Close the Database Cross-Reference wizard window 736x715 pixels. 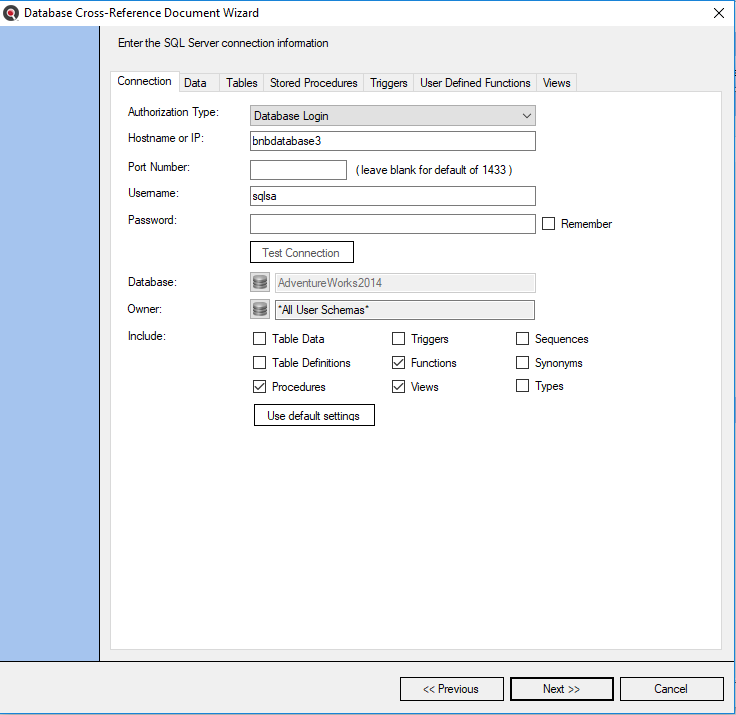(x=718, y=13)
